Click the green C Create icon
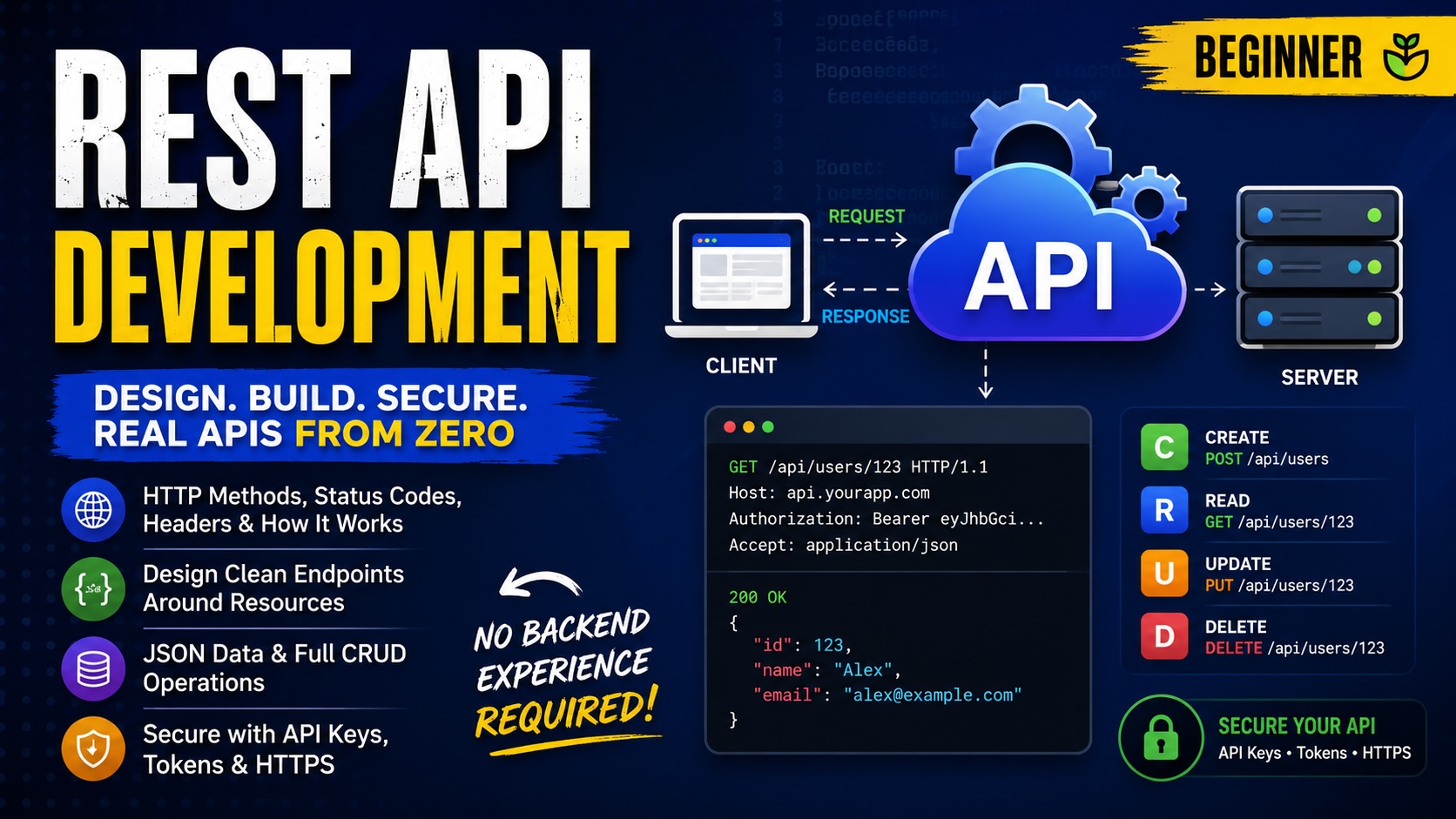This screenshot has height=819, width=1456. (1164, 447)
